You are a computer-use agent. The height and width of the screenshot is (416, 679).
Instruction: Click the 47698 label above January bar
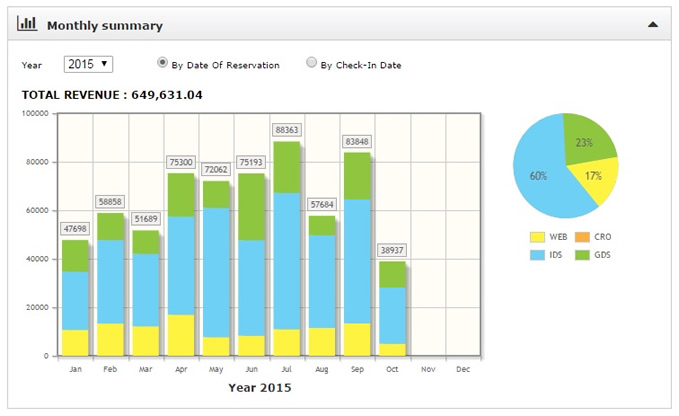coord(75,229)
